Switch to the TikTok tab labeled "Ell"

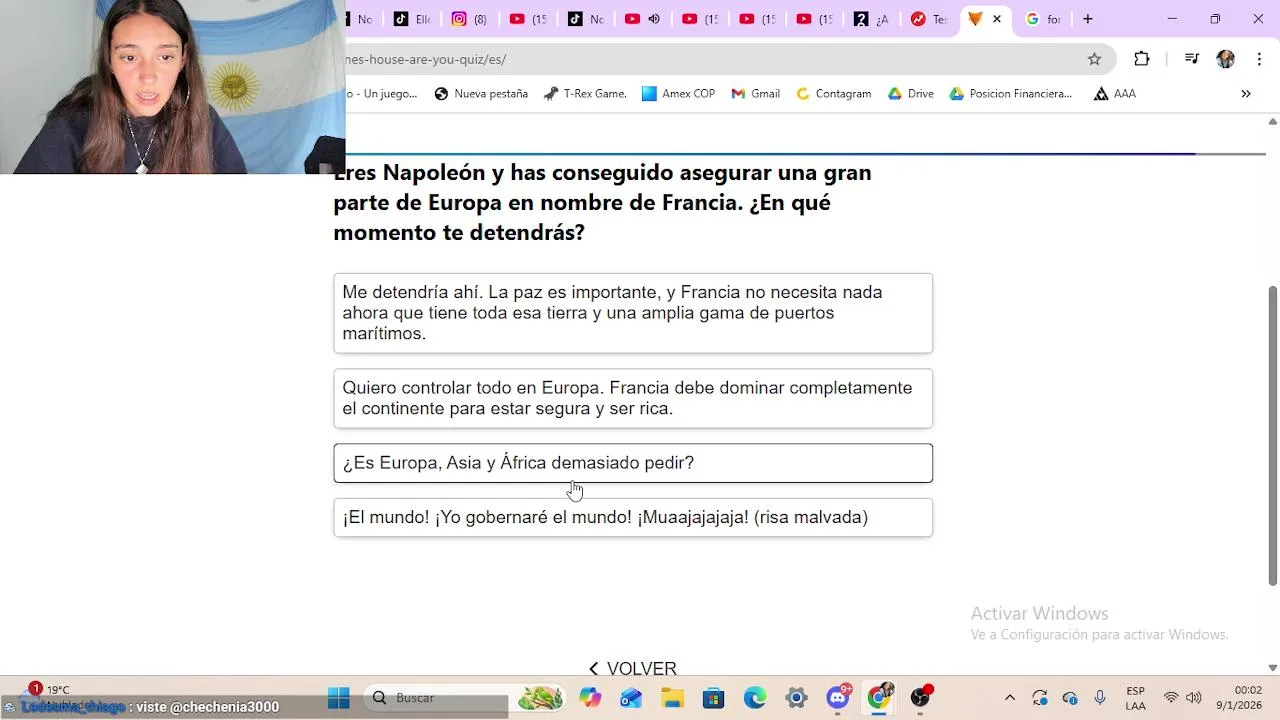(x=412, y=19)
